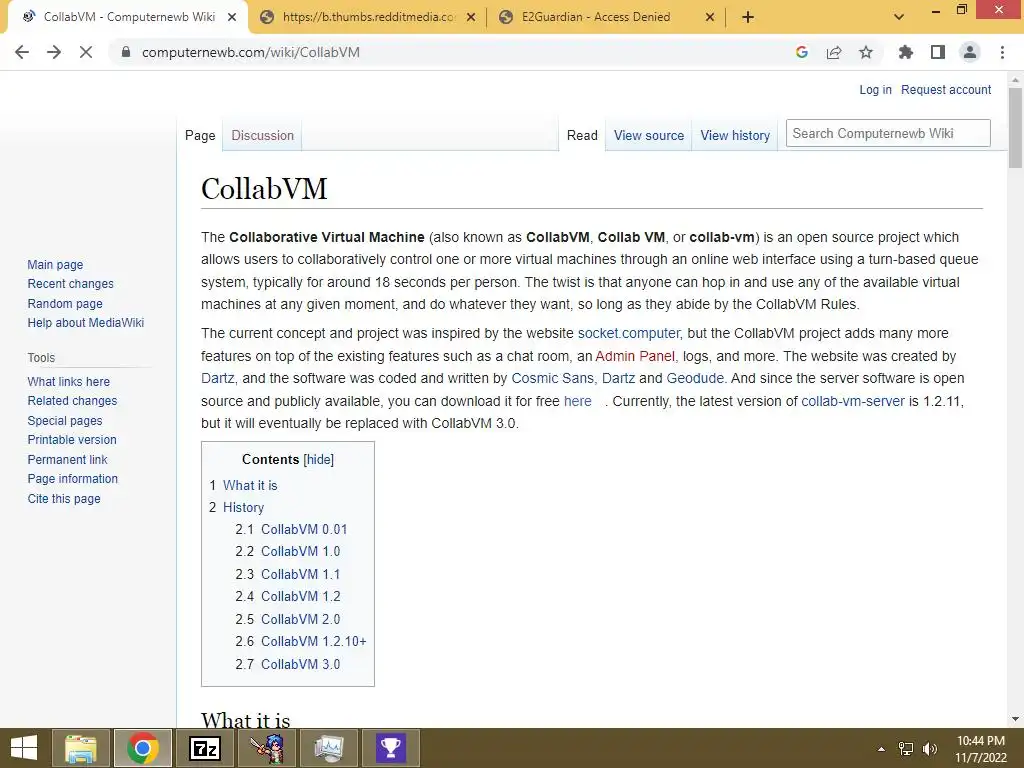Image resolution: width=1024 pixels, height=768 pixels.
Task: Bookmark this page with star icon
Action: [866, 52]
